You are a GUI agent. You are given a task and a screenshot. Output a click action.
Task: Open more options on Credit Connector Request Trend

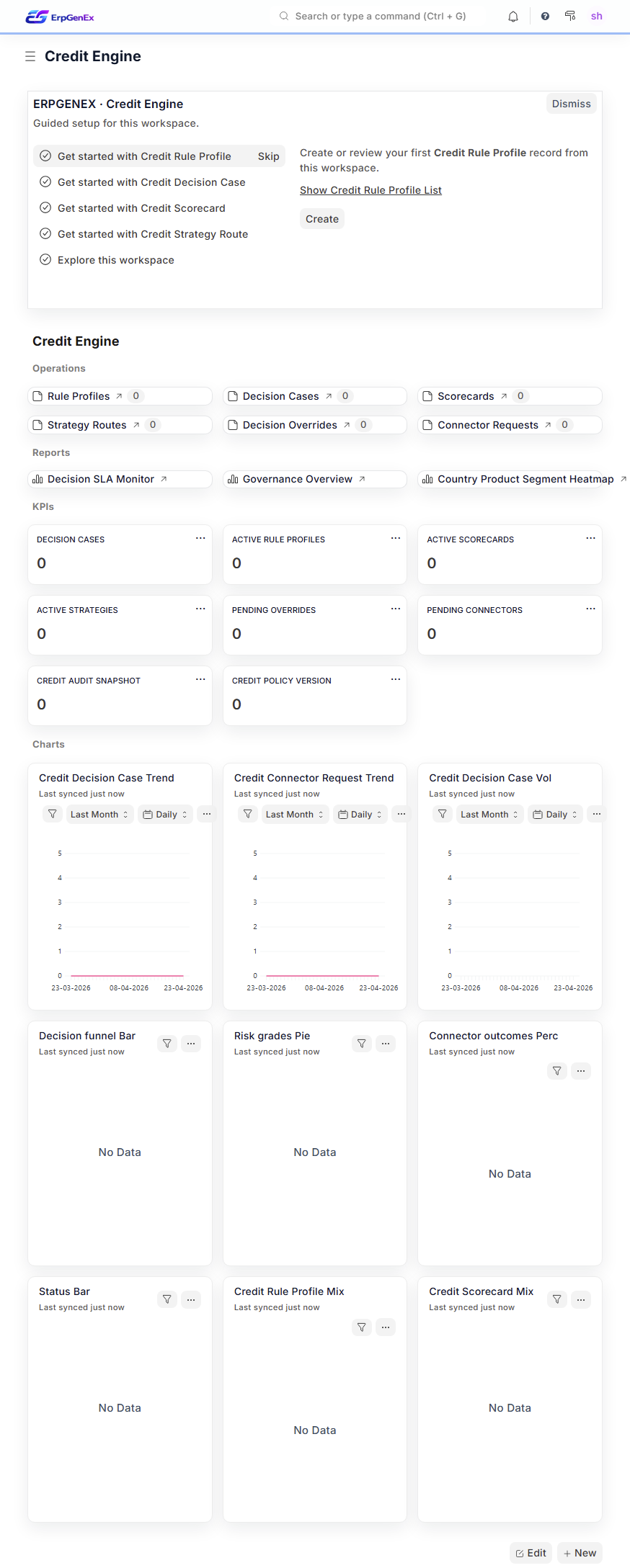pos(401,814)
